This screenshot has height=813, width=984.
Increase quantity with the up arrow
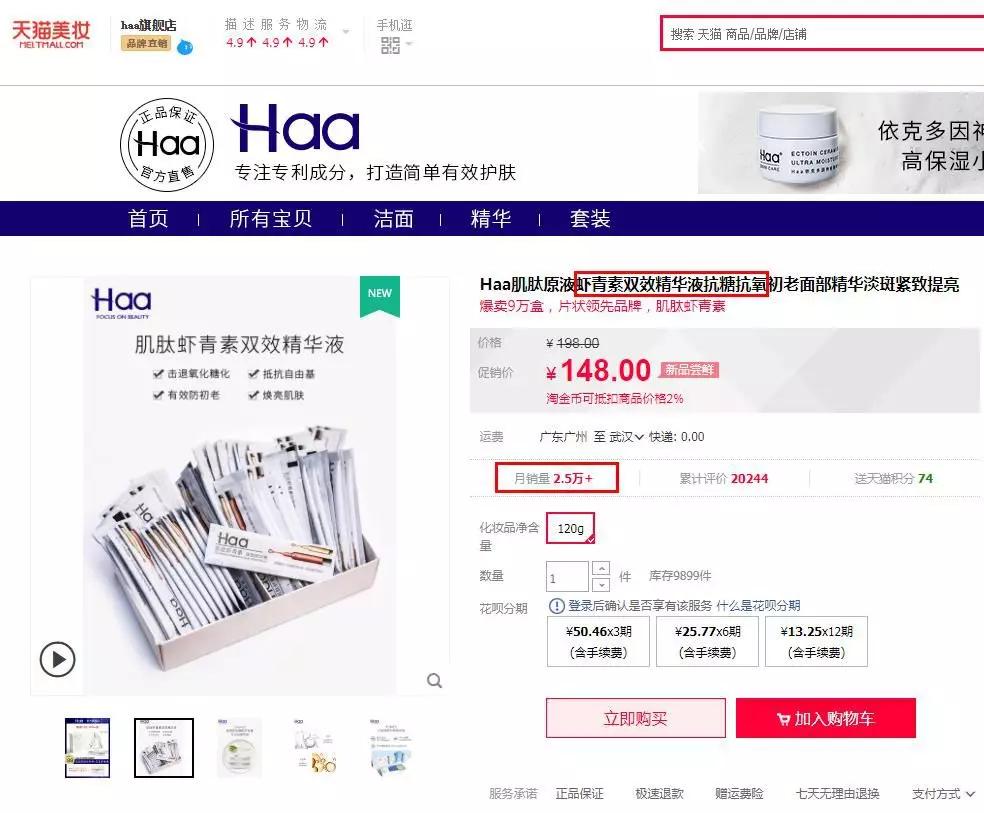point(601,568)
